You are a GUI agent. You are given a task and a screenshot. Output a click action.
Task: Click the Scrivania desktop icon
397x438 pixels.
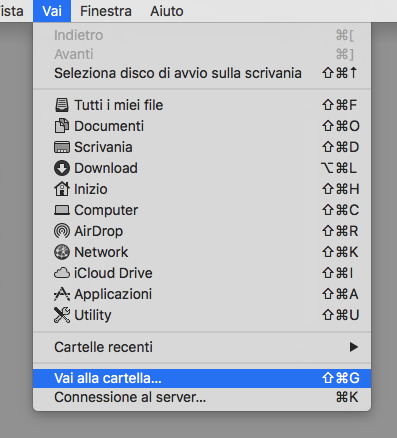click(62, 147)
